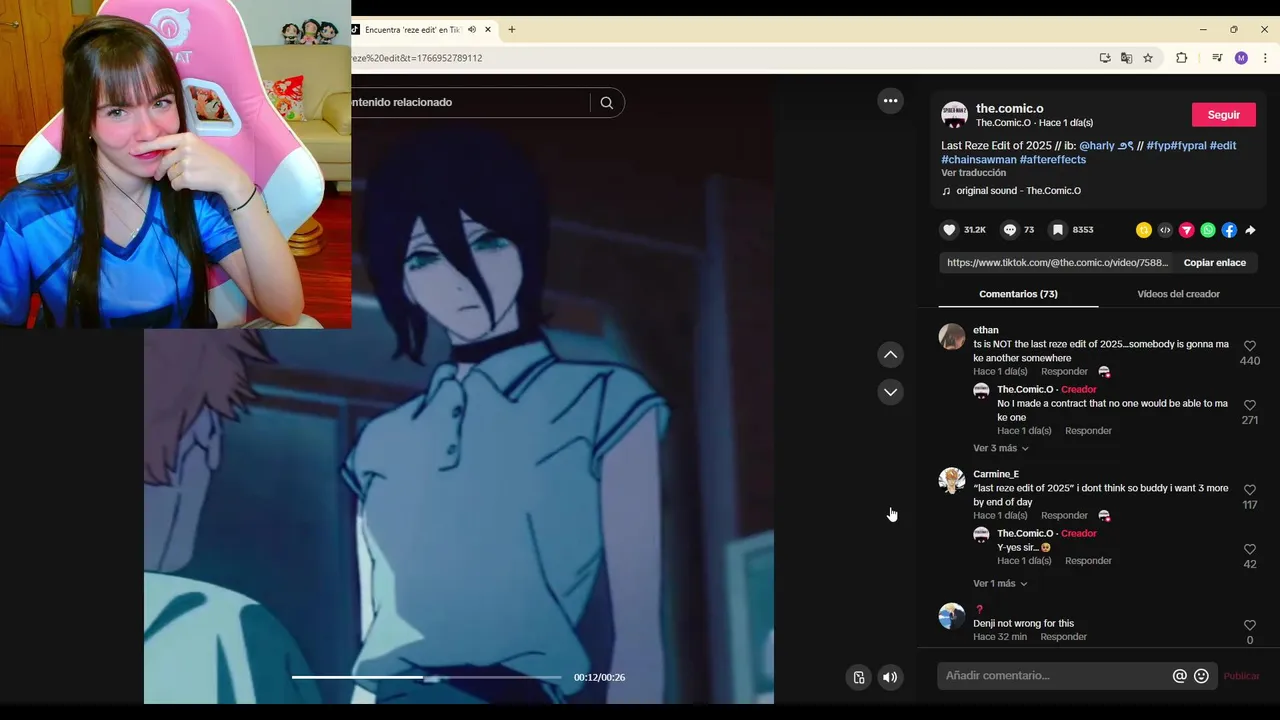Go to the next video
Viewport: 1280px width, 720px height.
(x=890, y=392)
